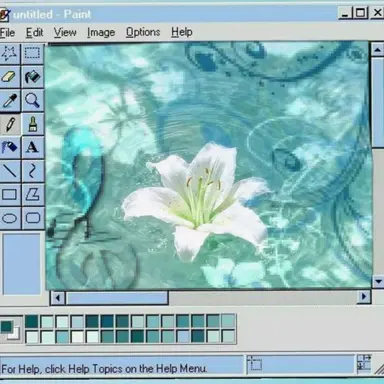384x384 pixels.
Task: Click the horizontal scrollbar thumb
Action: pyautogui.click(x=117, y=298)
